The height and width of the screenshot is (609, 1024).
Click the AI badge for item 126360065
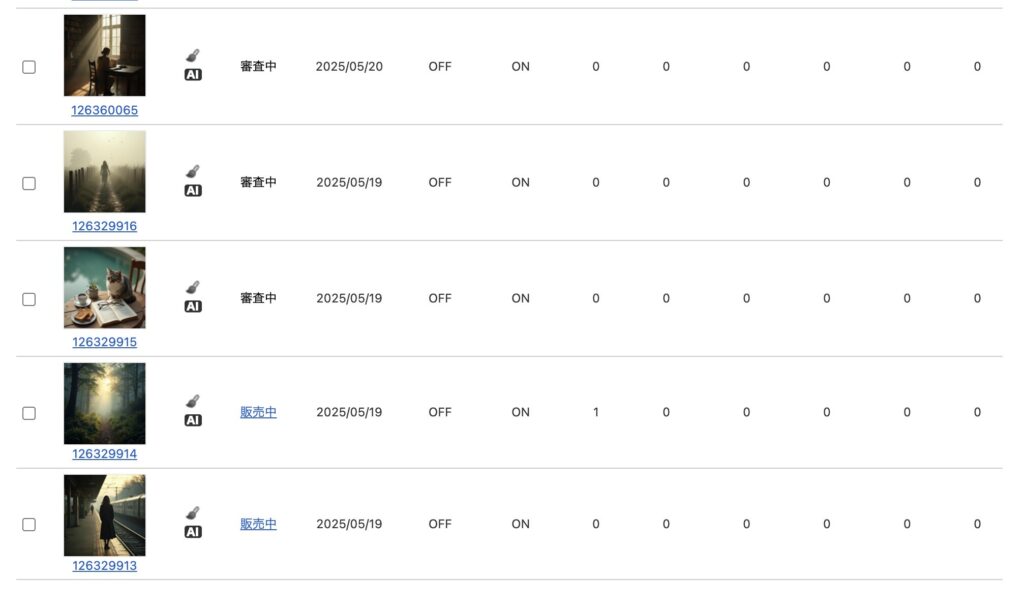[x=193, y=74]
